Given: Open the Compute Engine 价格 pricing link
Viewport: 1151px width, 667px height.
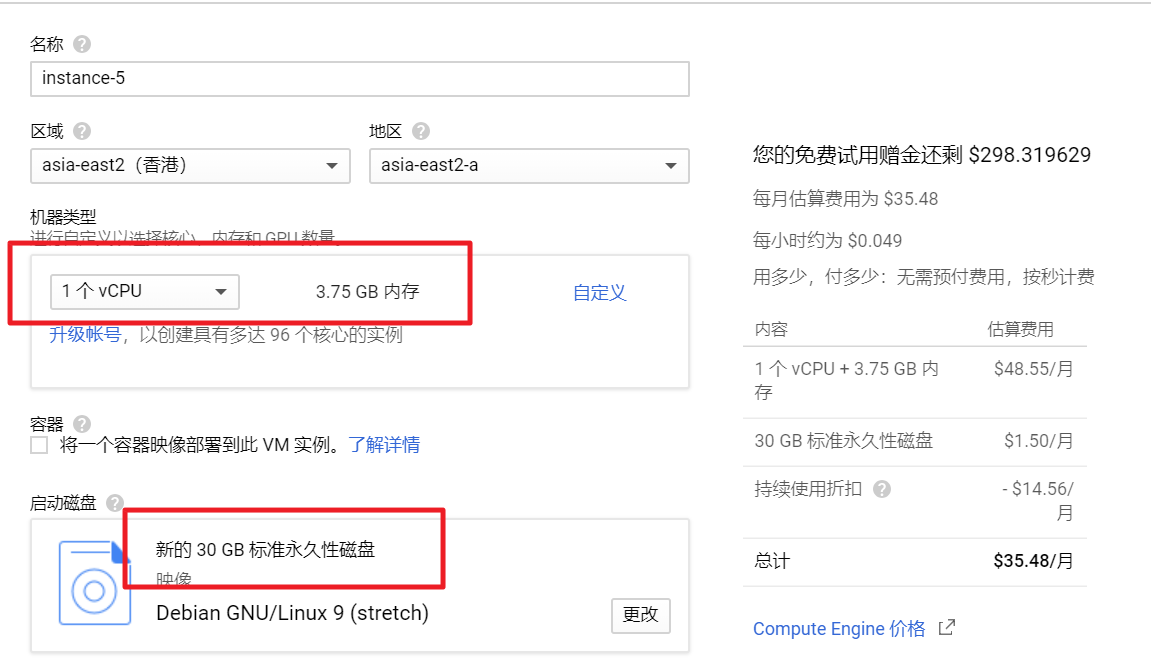Looking at the screenshot, I should coord(839,629).
